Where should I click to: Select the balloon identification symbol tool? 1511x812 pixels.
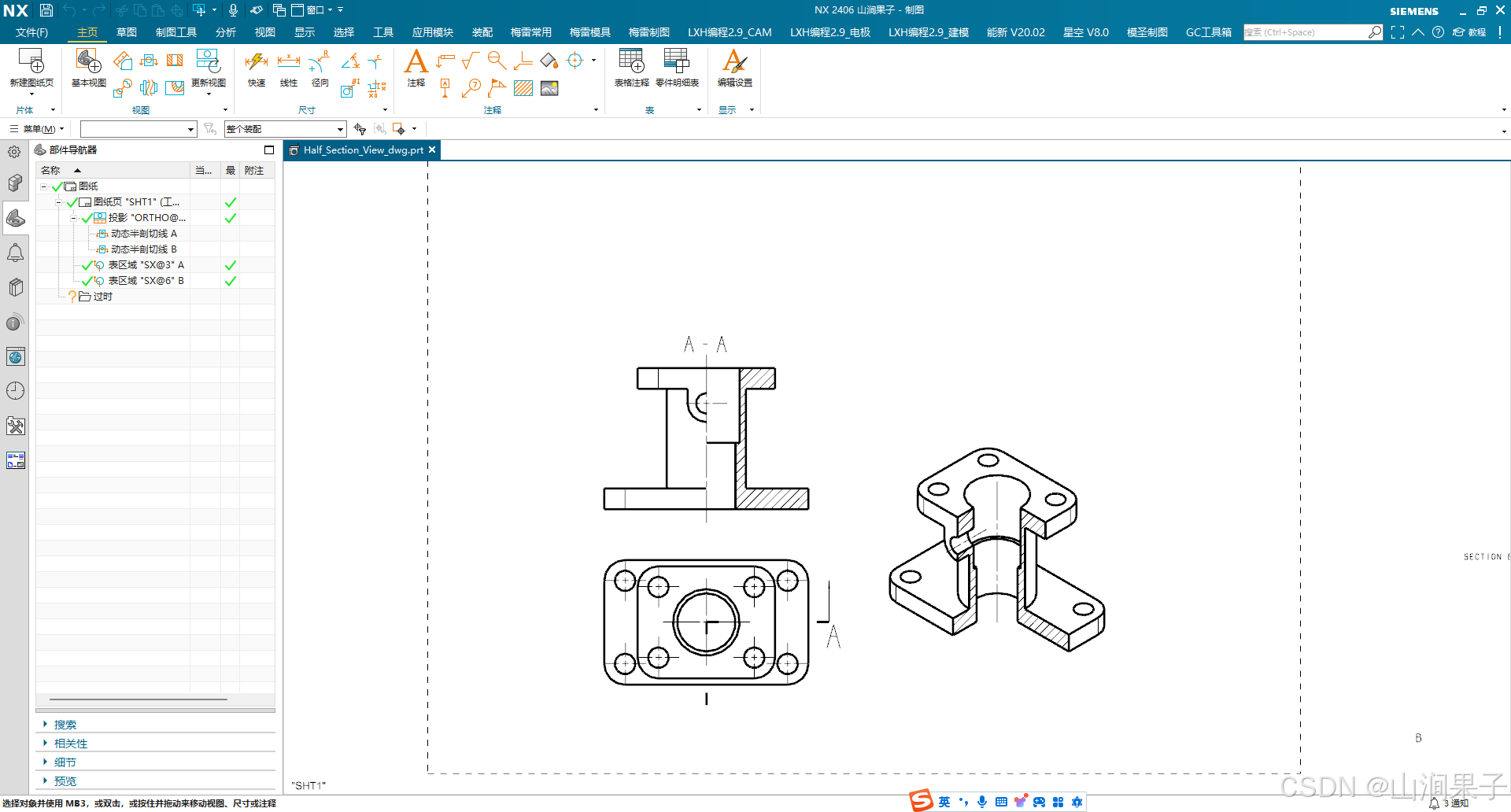click(471, 87)
